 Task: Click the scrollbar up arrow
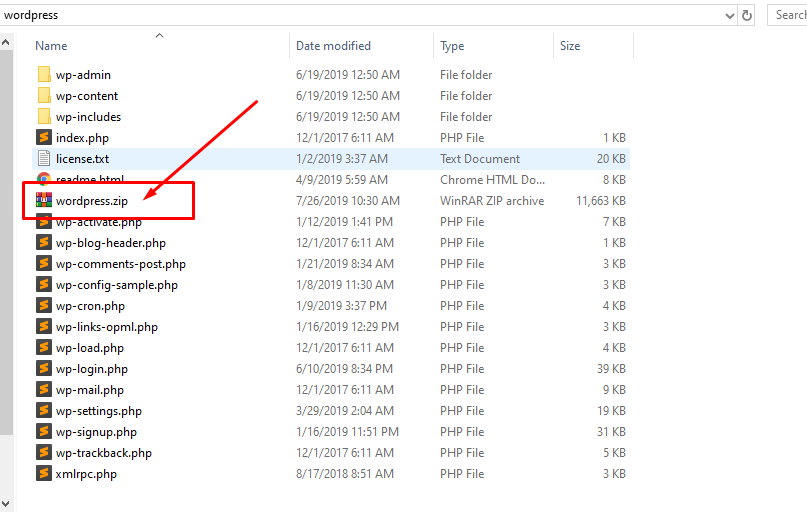point(6,43)
